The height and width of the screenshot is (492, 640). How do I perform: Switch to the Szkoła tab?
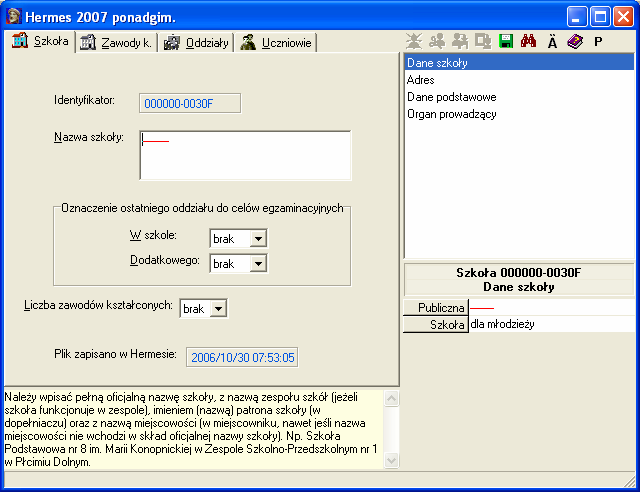tap(40, 41)
